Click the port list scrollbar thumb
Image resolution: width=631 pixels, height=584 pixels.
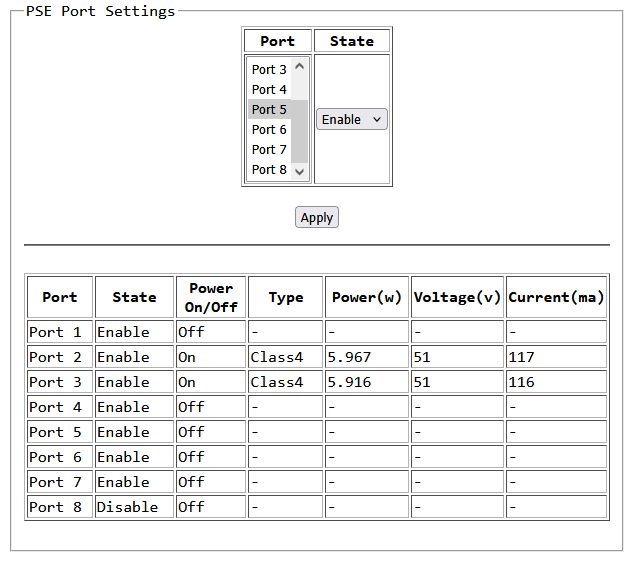[x=299, y=131]
